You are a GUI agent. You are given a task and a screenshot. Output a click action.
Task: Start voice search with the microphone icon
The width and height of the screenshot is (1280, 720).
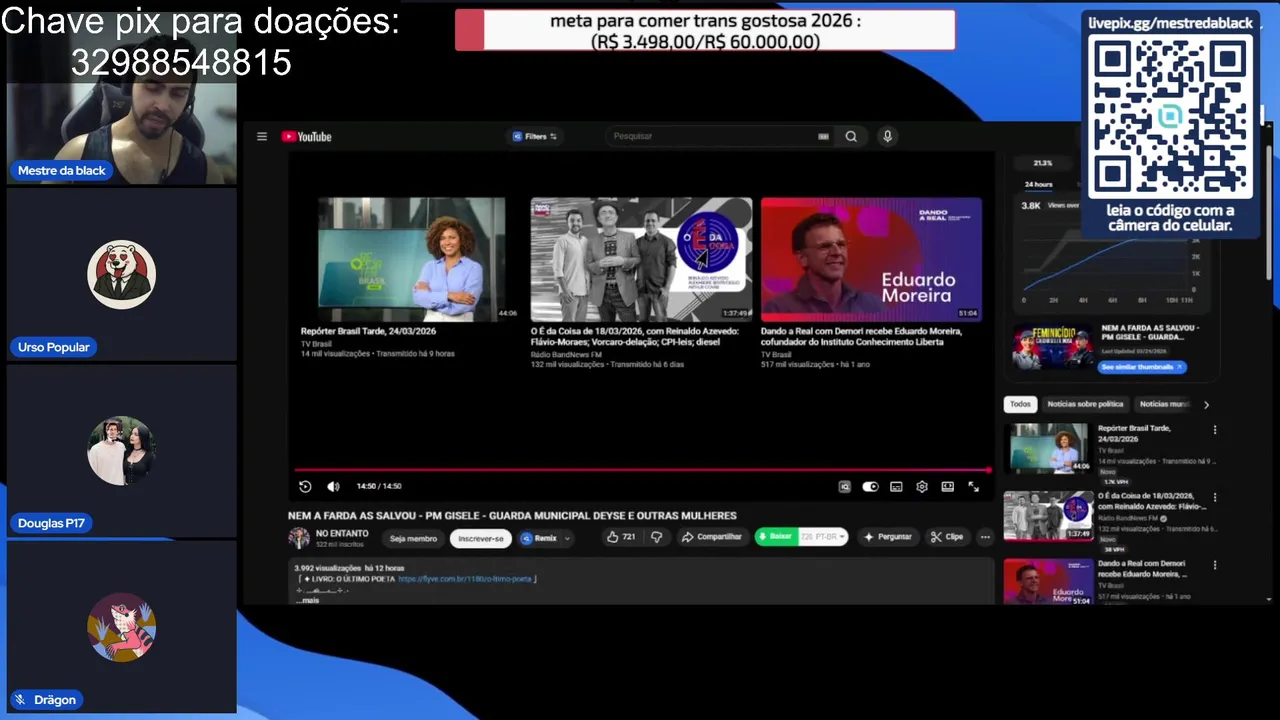[x=887, y=137]
